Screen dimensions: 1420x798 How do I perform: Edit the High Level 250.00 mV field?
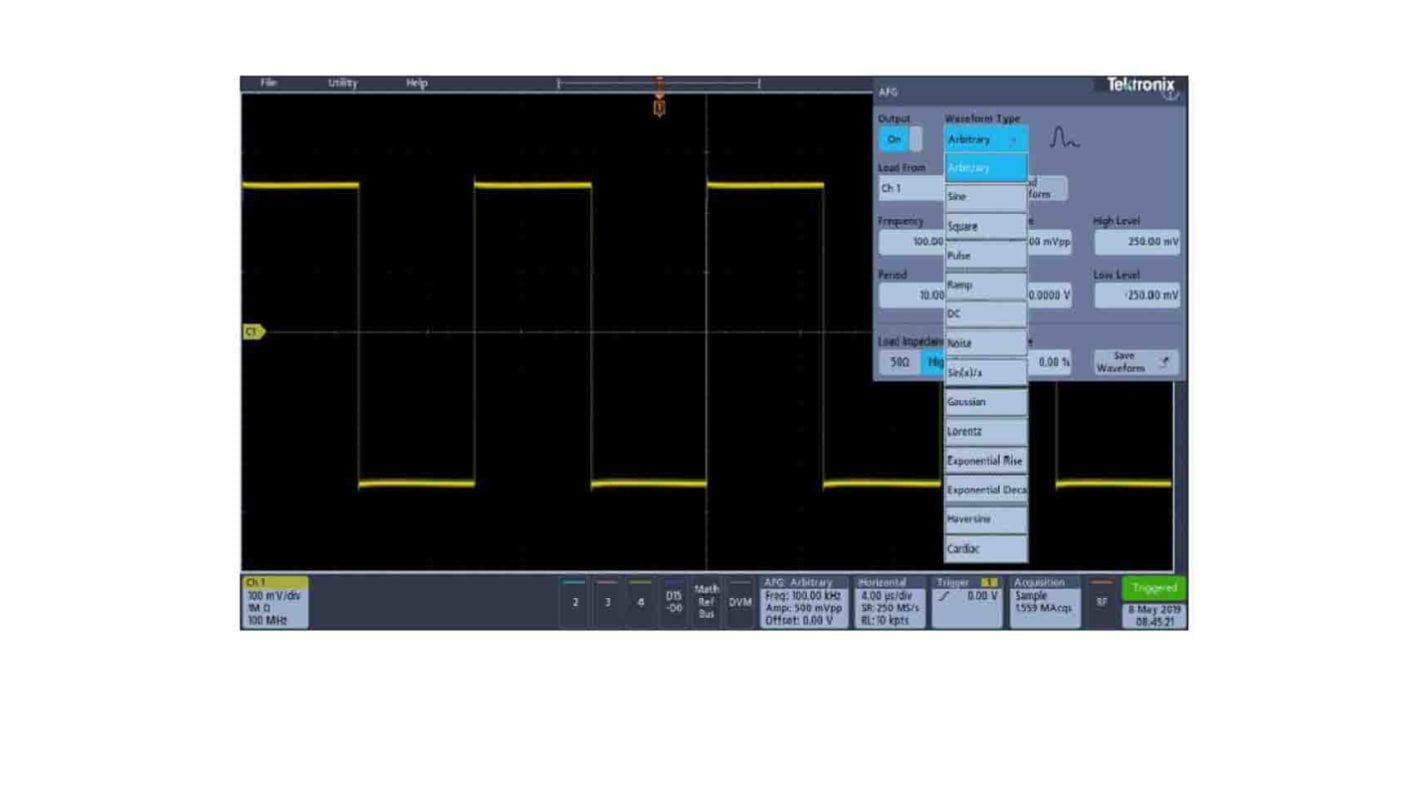tap(1137, 242)
